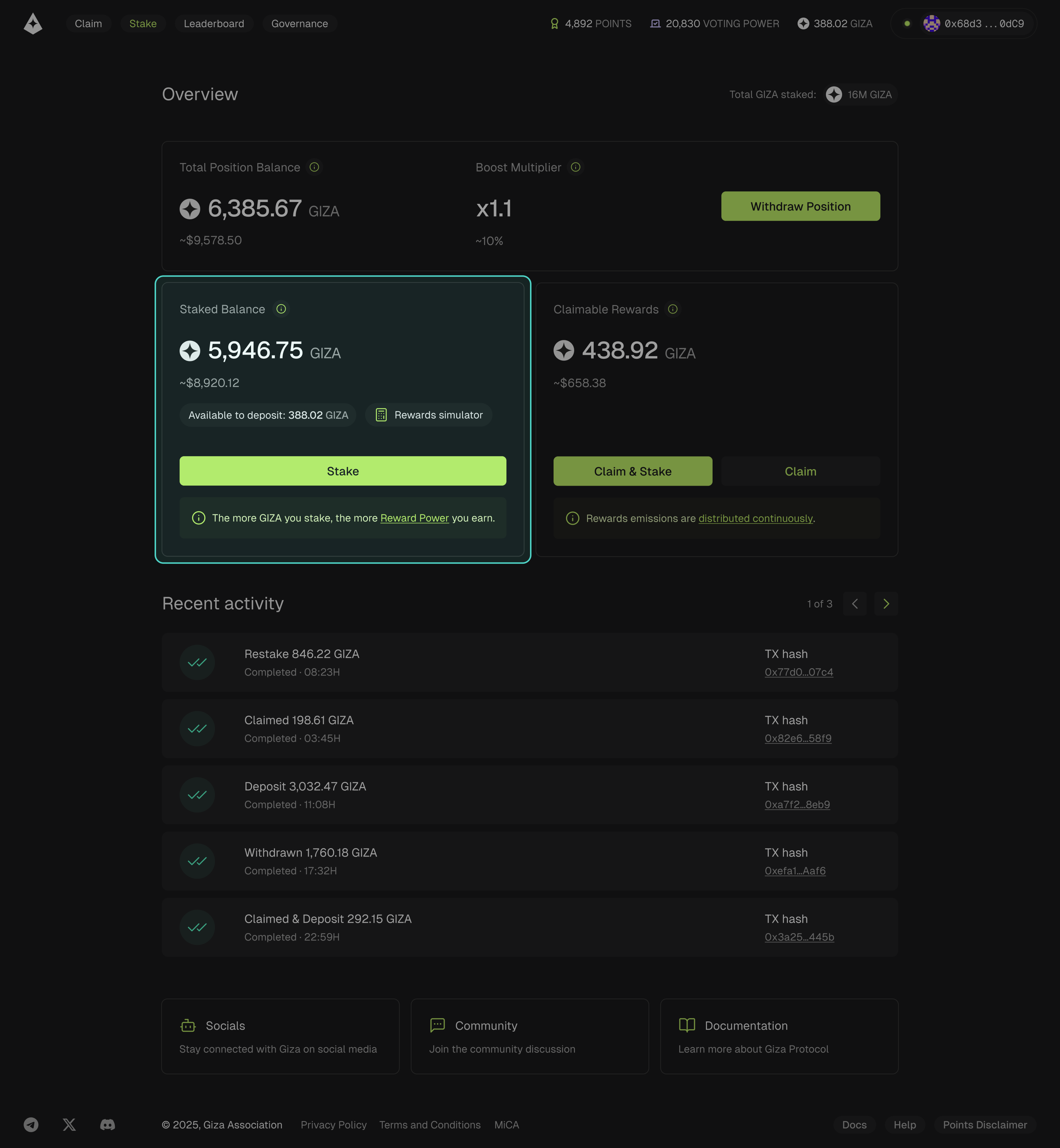Click info icon beside Rewards emissions note
The height and width of the screenshot is (1148, 1060).
click(572, 518)
